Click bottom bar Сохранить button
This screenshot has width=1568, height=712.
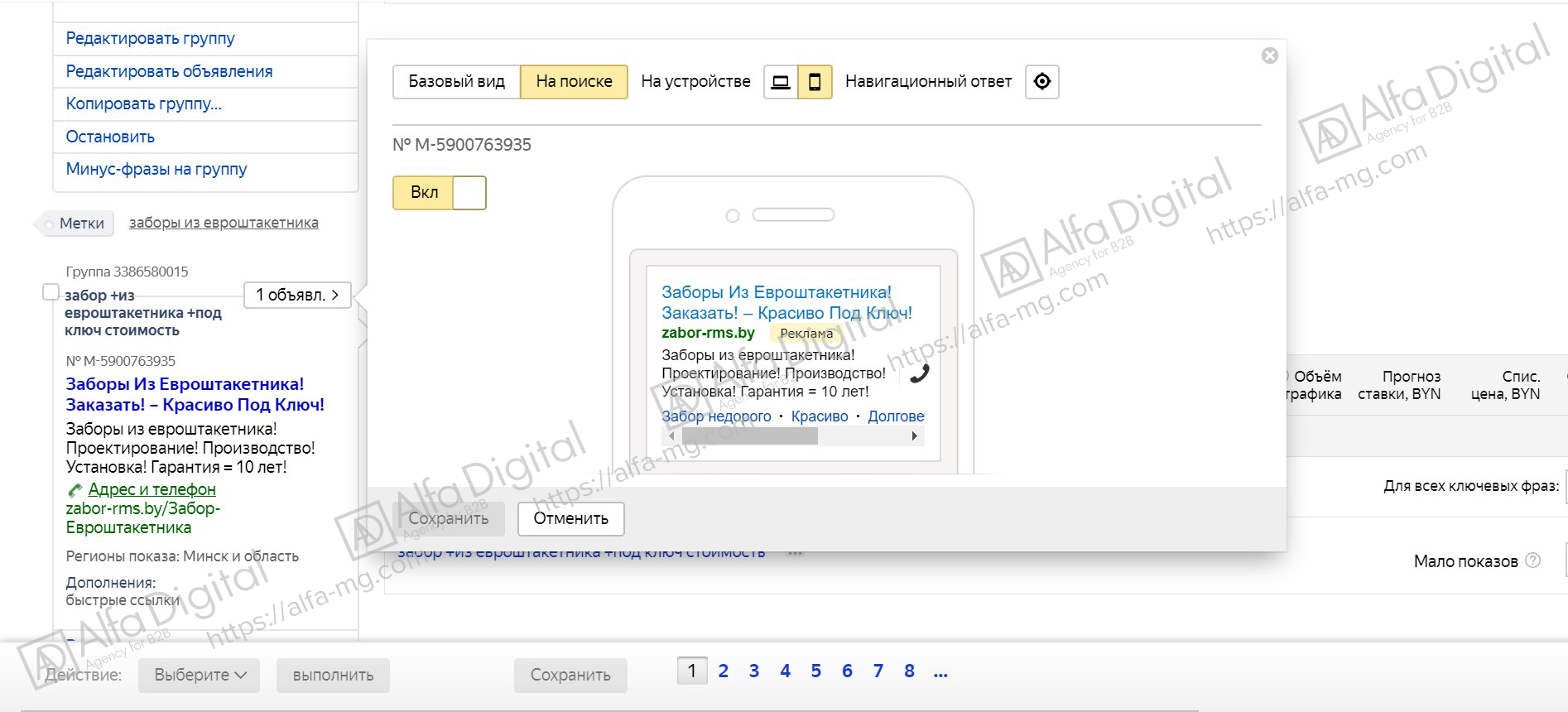[x=570, y=675]
